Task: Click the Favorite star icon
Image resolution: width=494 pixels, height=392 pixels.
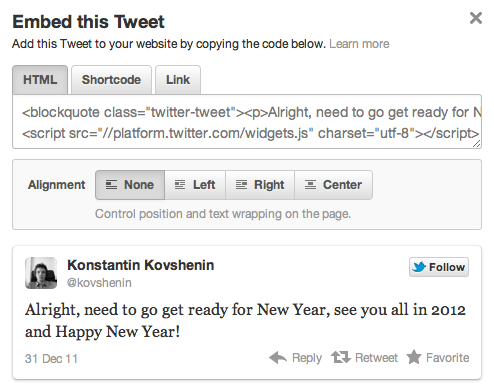Action: point(414,357)
